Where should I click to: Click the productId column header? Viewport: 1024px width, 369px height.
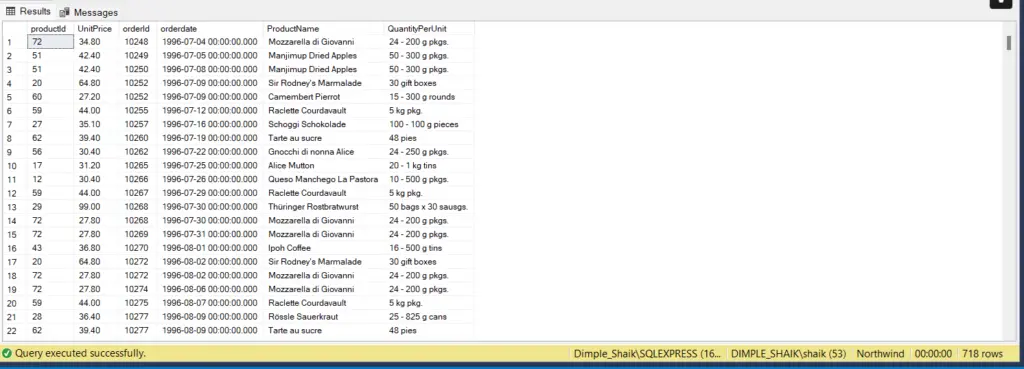[50, 29]
